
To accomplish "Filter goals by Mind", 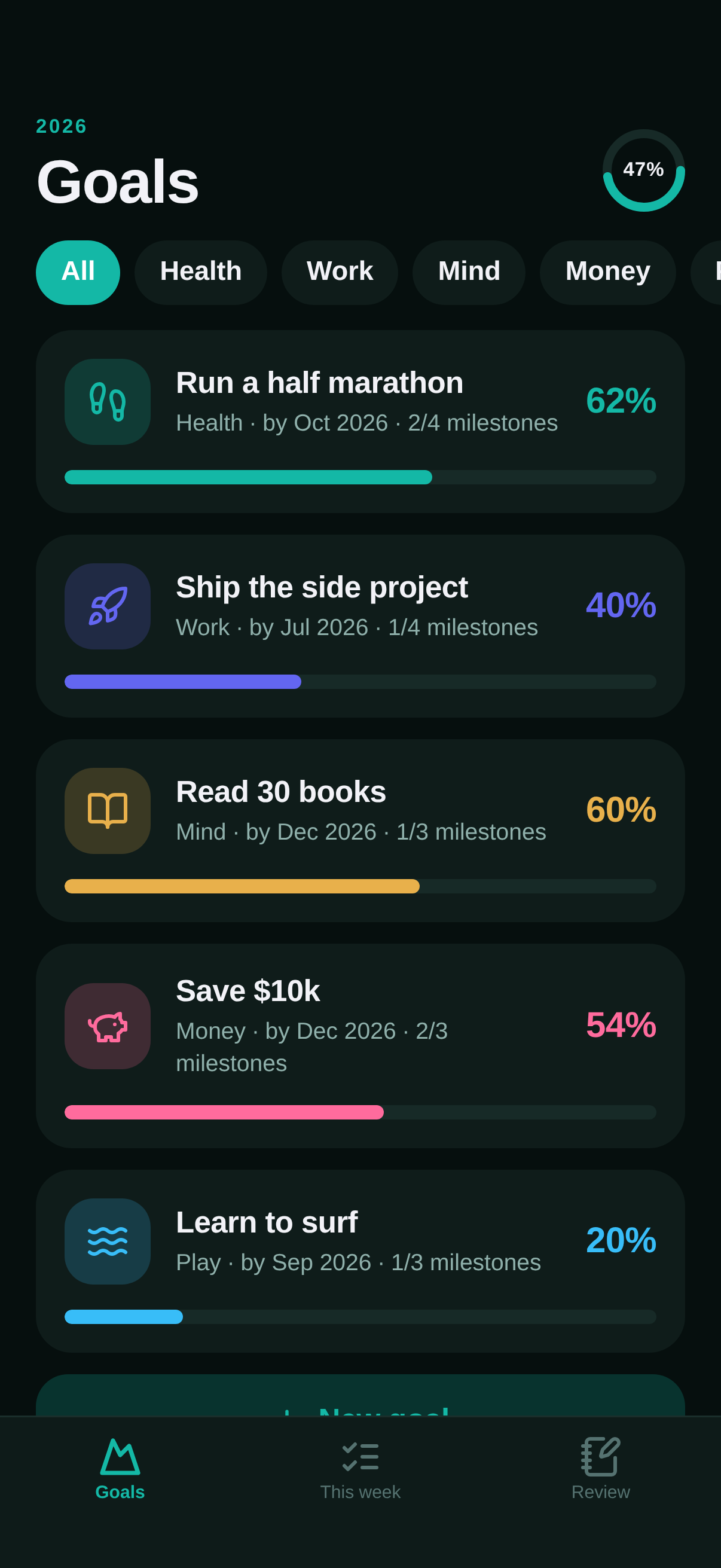I will coord(469,272).
